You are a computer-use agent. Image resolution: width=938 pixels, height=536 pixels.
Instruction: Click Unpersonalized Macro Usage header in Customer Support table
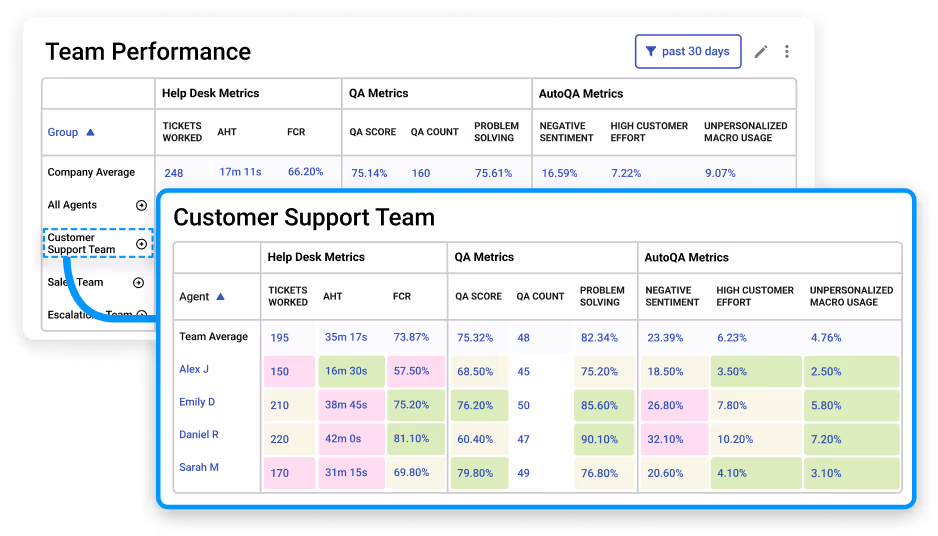click(x=851, y=296)
